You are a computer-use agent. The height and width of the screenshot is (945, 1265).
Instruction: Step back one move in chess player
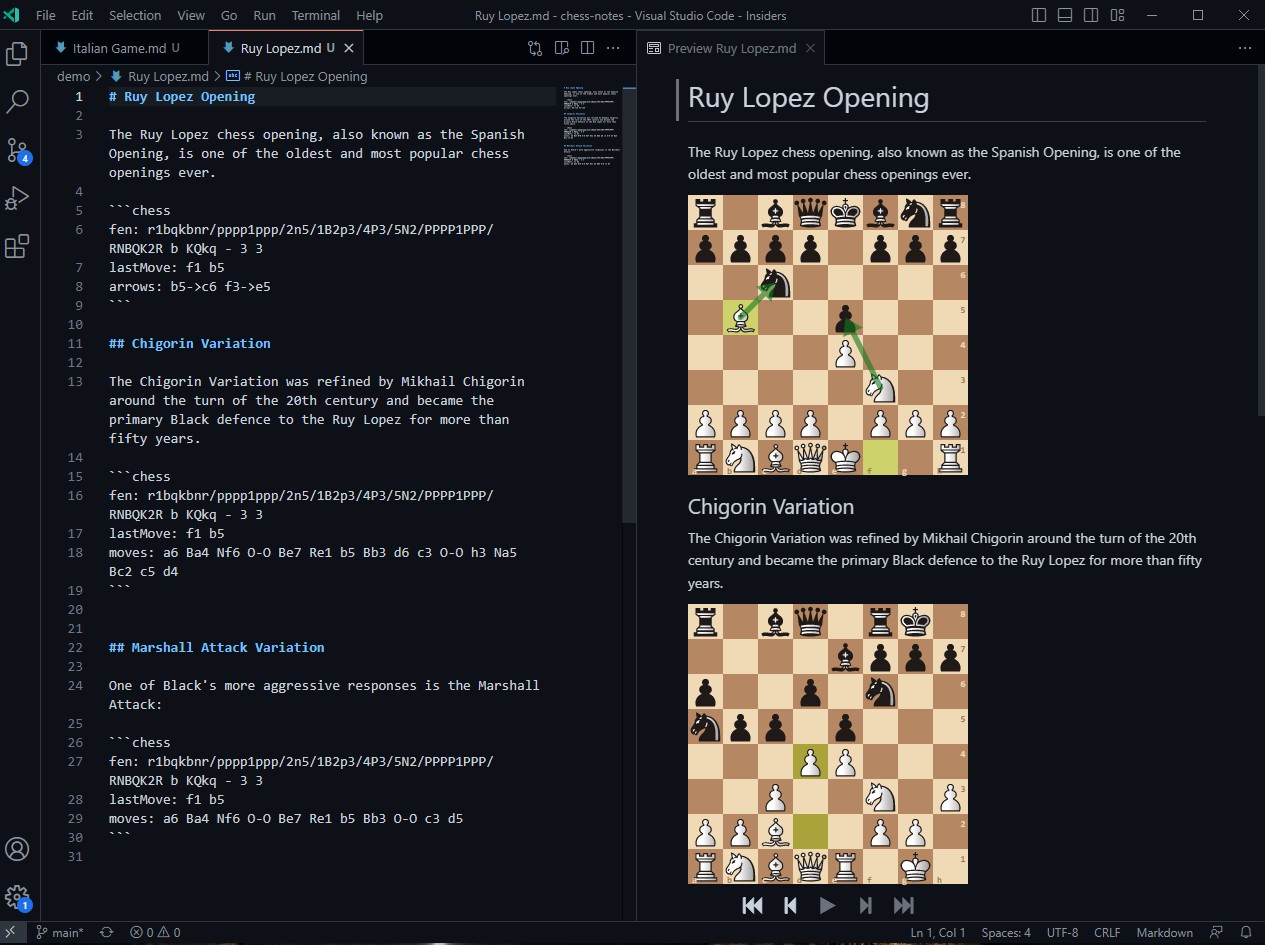(790, 905)
